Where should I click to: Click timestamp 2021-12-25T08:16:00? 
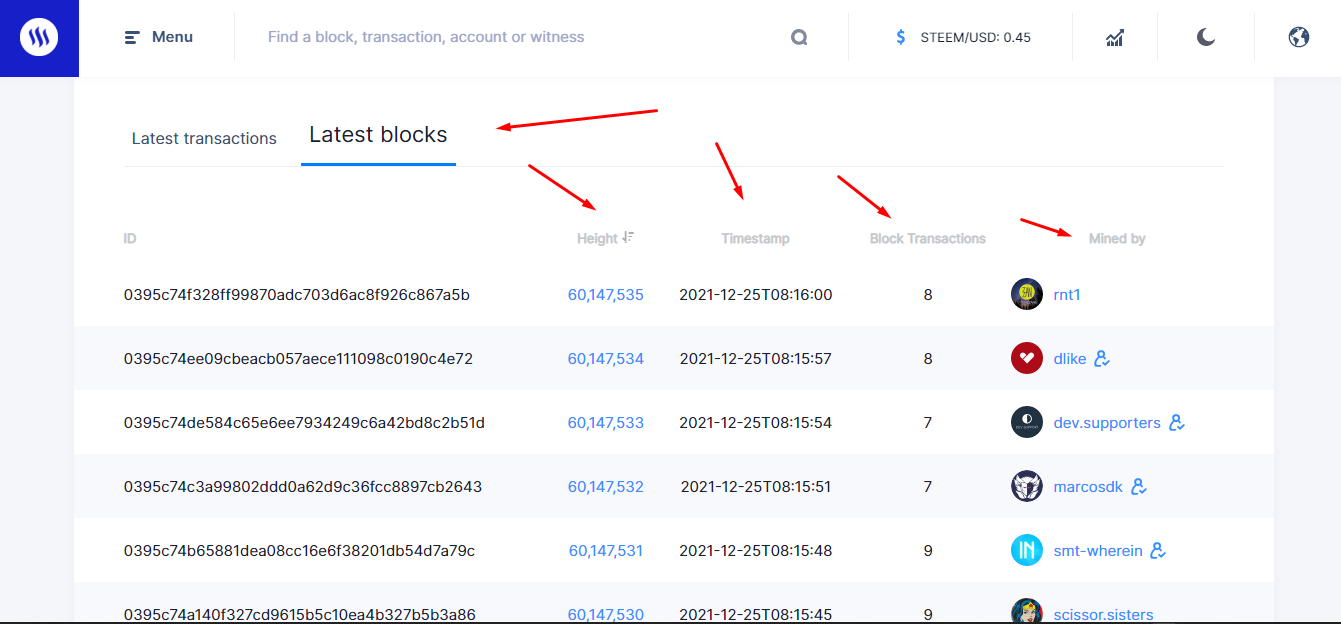(x=756, y=295)
